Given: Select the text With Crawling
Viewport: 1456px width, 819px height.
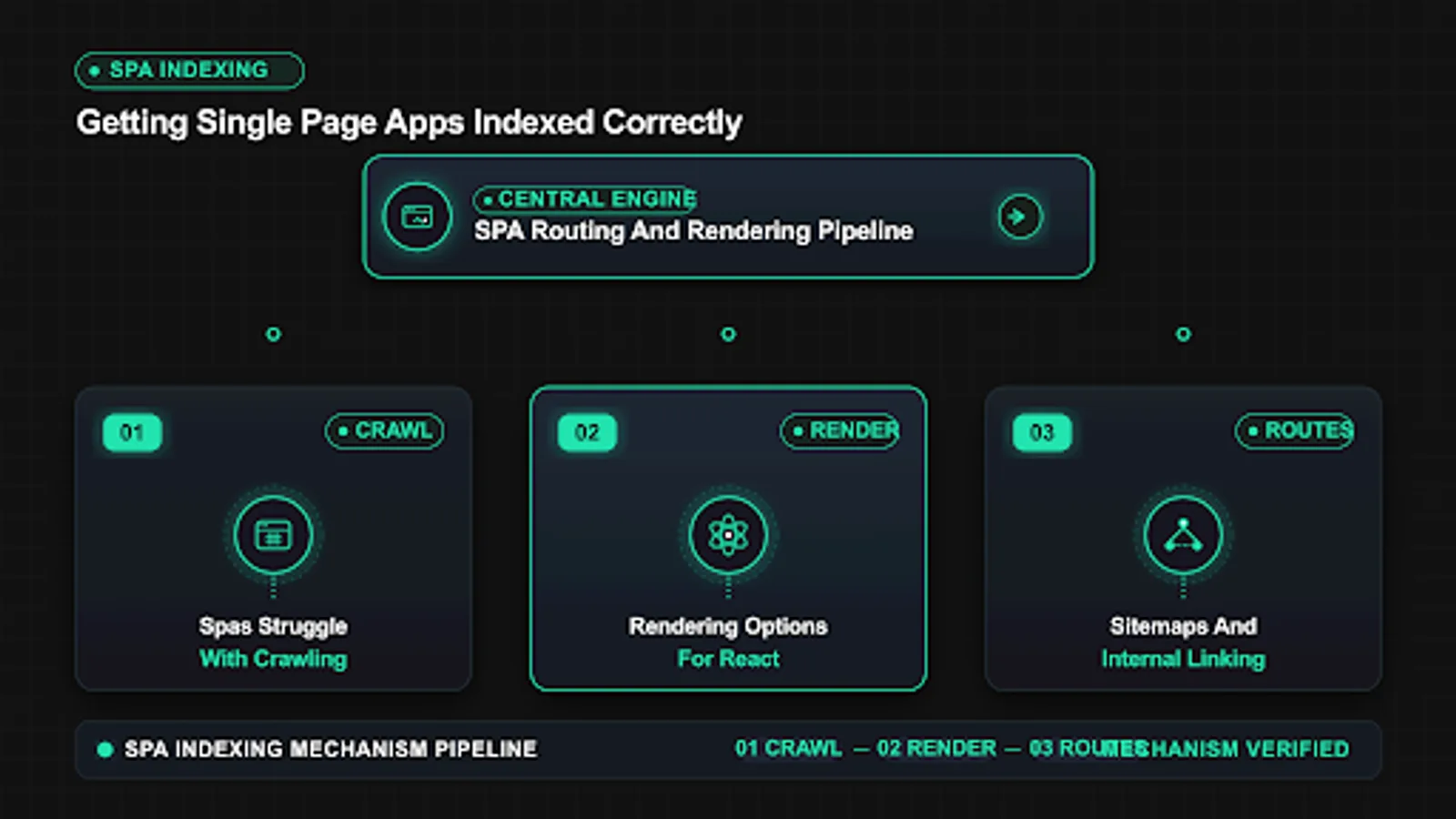Looking at the screenshot, I should (273, 659).
